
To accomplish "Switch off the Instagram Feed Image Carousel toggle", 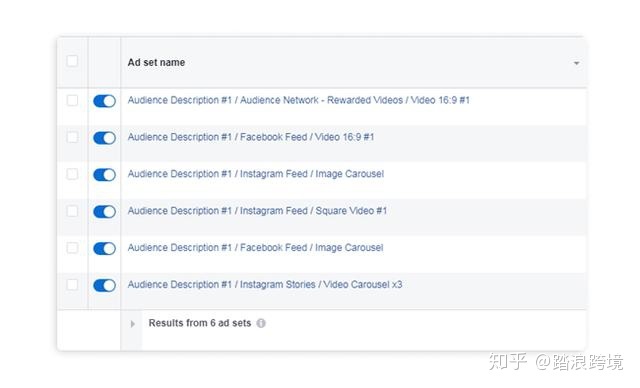I will click(104, 175).
